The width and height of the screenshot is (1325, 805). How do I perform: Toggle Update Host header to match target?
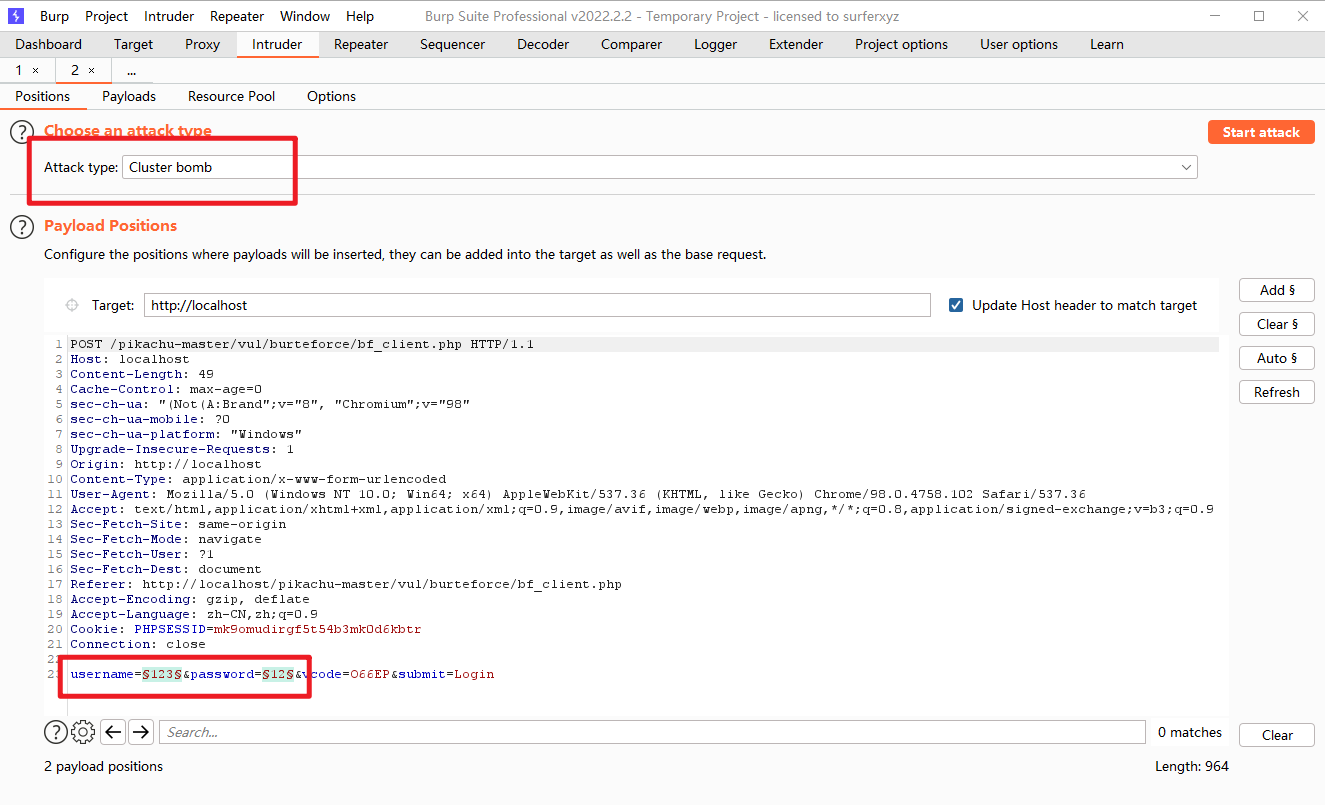(x=956, y=305)
